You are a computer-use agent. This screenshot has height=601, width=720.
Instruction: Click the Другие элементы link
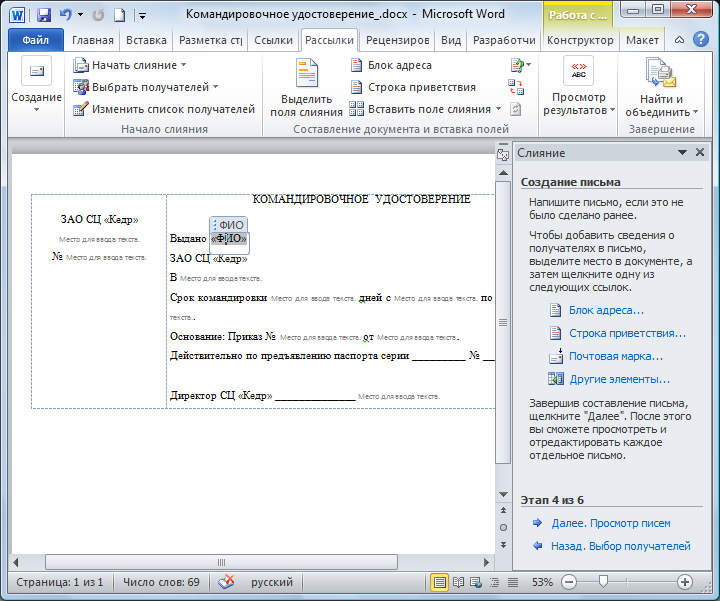click(x=619, y=379)
